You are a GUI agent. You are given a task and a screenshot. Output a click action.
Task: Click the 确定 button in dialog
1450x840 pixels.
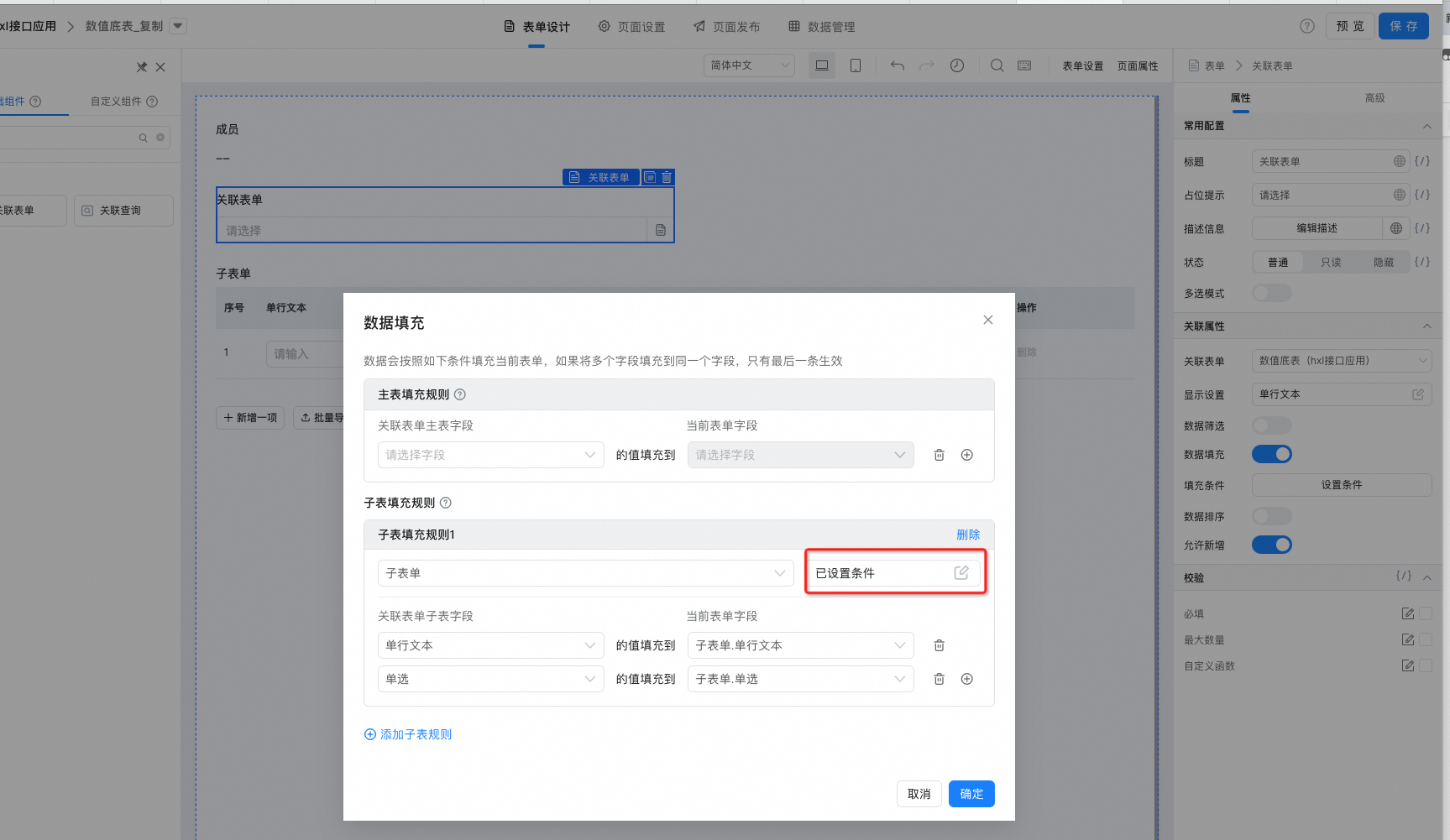pyautogui.click(x=971, y=794)
